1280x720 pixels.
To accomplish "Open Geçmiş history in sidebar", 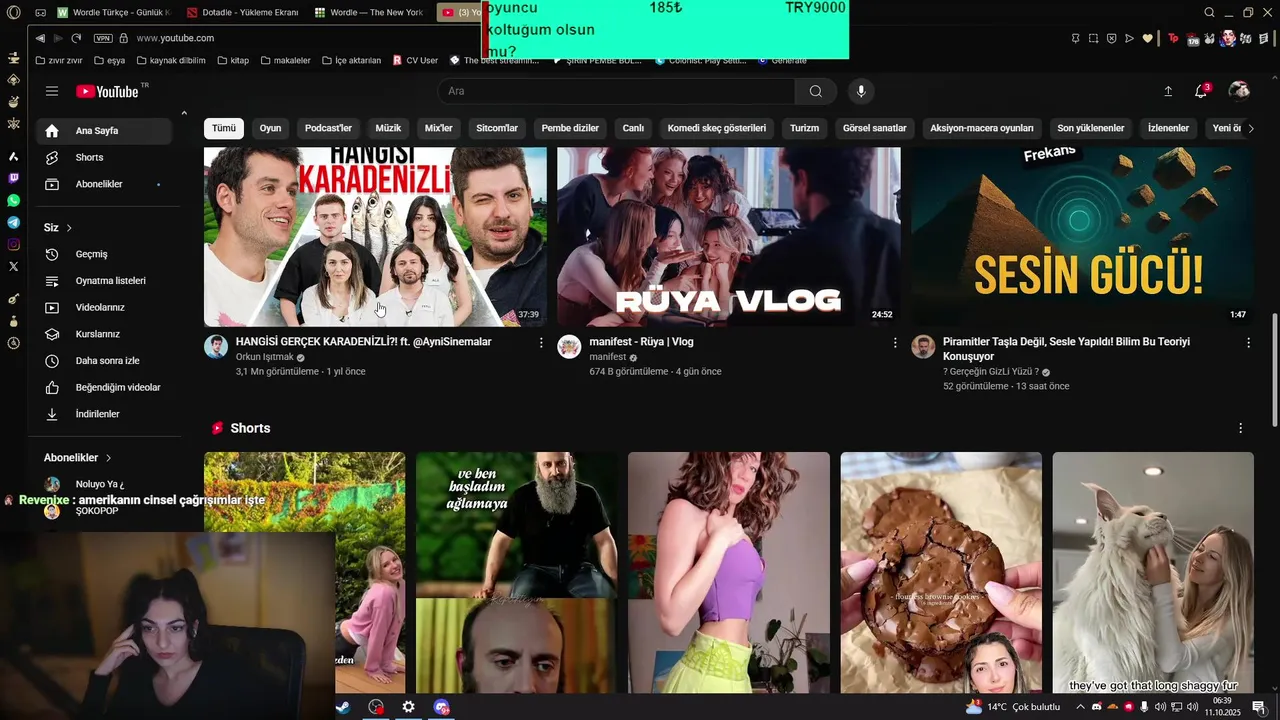I will [105, 254].
